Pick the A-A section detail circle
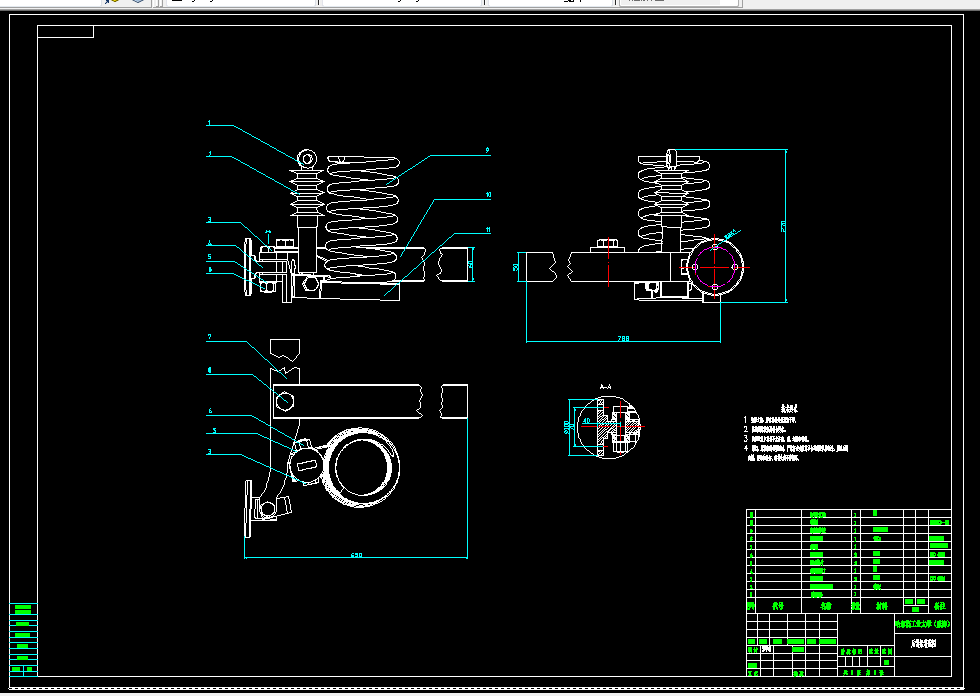Viewport: 980px width, 696px height. pyautogui.click(x=609, y=427)
